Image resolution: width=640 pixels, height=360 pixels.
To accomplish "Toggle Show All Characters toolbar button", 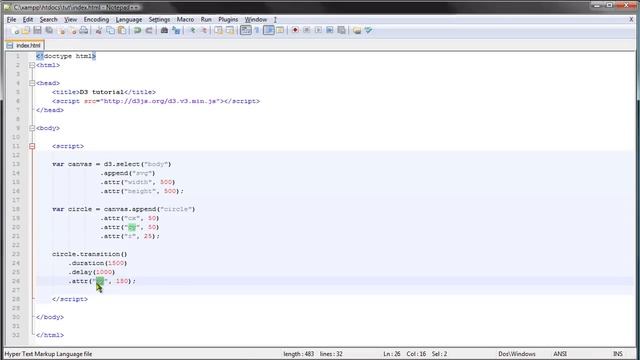I will click(257, 30).
